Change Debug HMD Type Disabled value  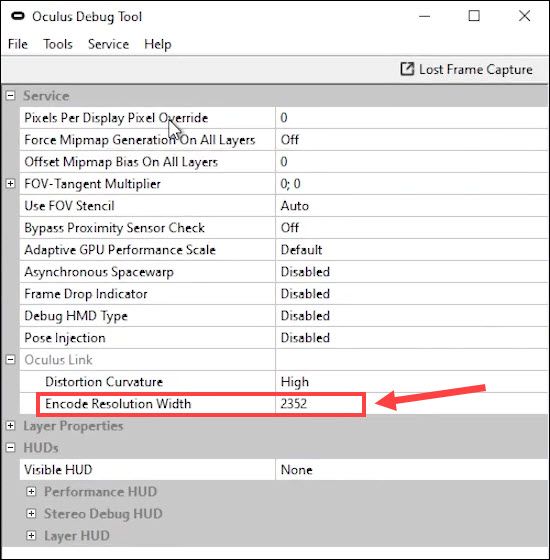412,316
